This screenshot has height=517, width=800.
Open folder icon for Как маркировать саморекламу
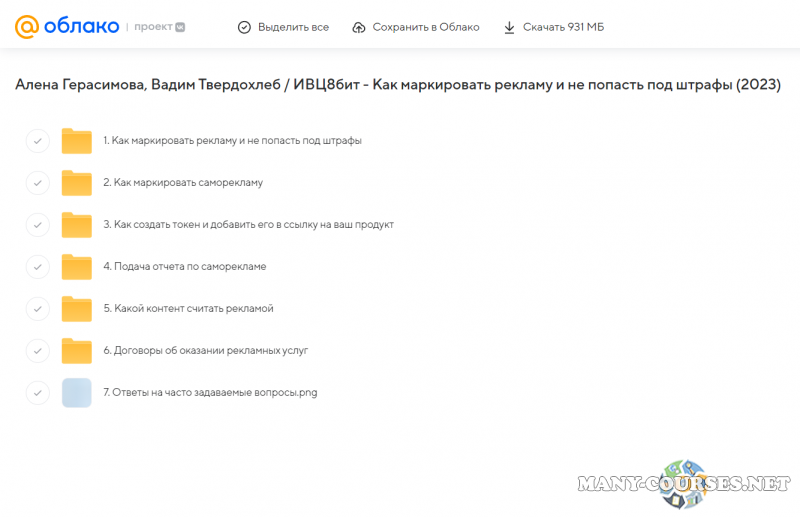[77, 183]
